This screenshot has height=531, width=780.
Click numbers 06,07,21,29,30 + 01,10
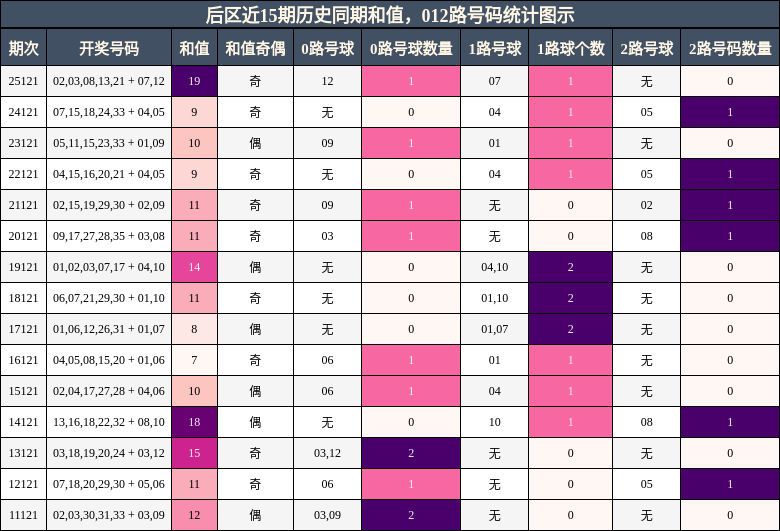(x=109, y=298)
